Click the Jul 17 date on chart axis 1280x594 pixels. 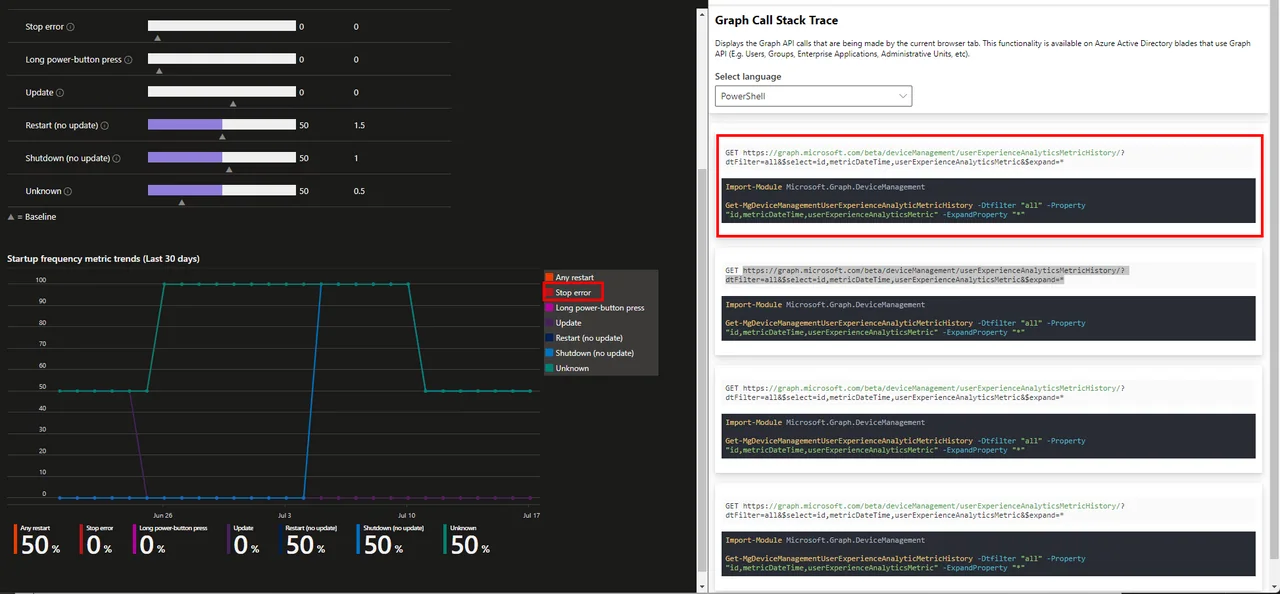[x=531, y=515]
